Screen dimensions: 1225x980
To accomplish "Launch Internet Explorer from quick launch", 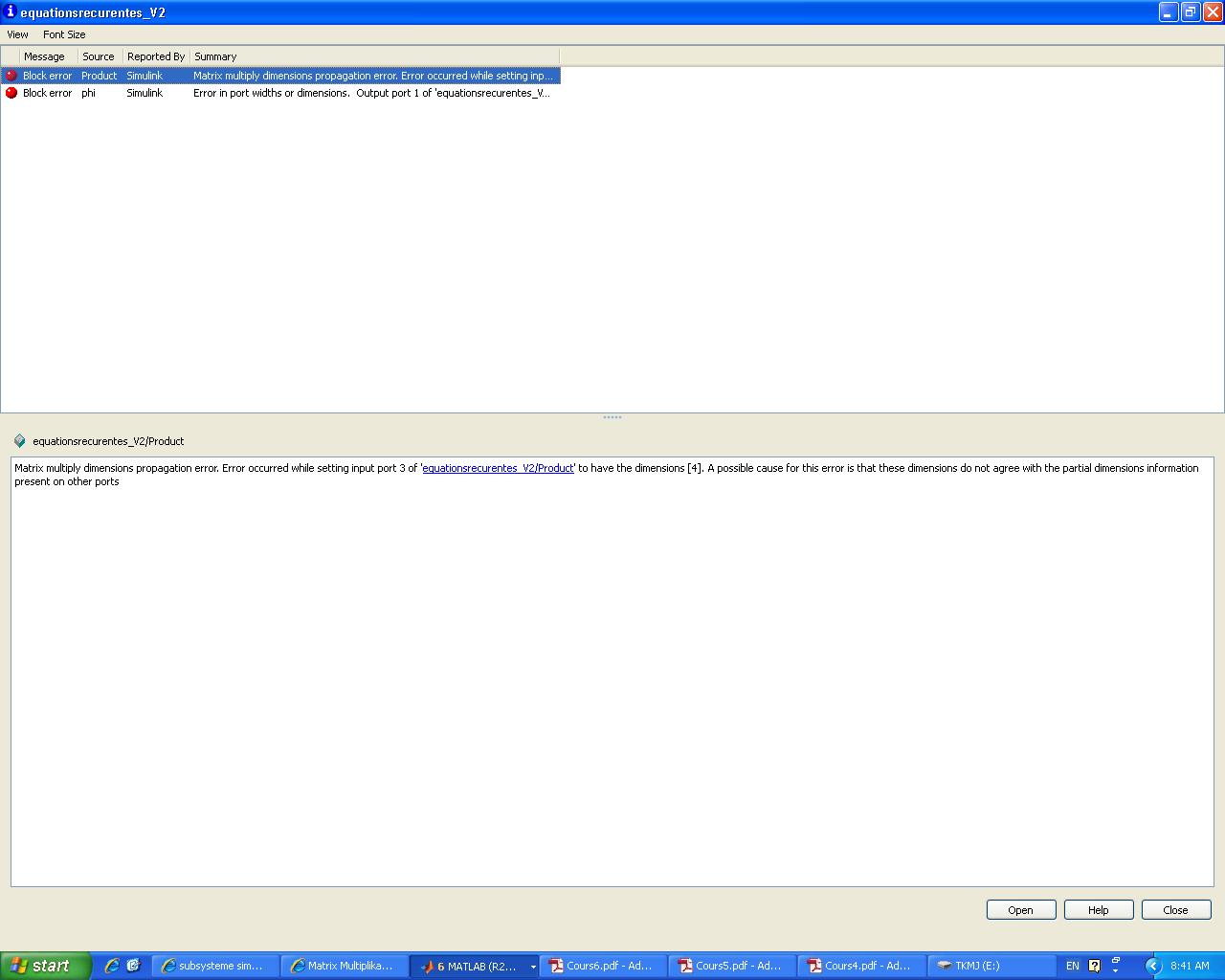I will pyautogui.click(x=112, y=966).
